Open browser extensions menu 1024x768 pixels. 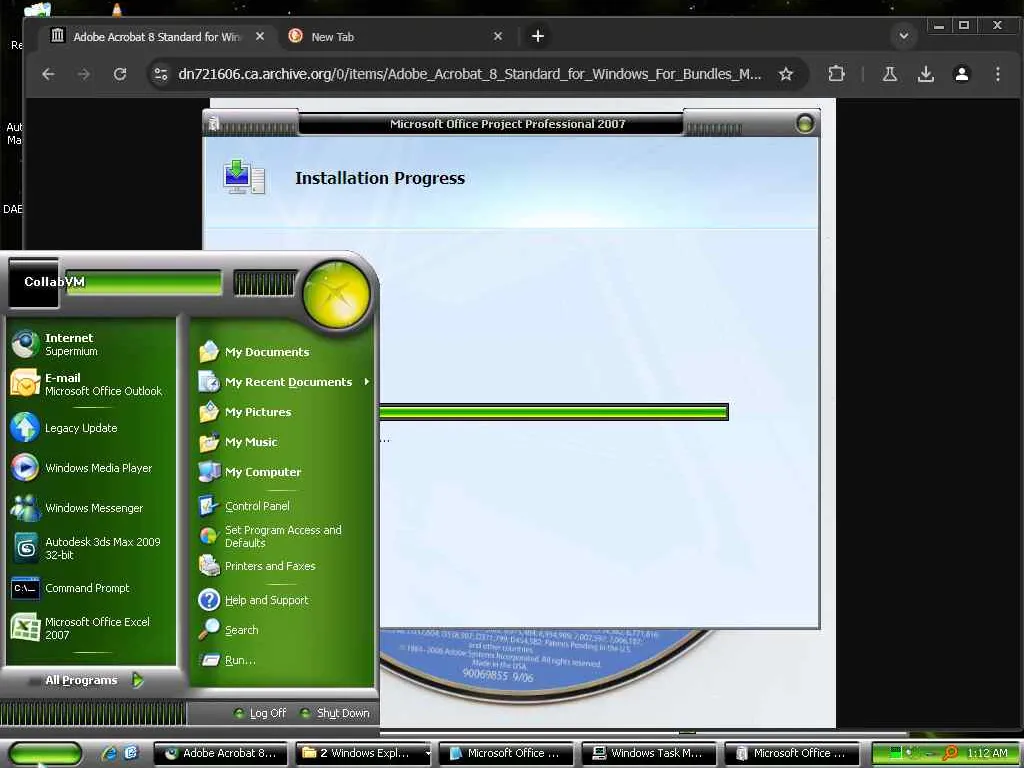coord(836,74)
